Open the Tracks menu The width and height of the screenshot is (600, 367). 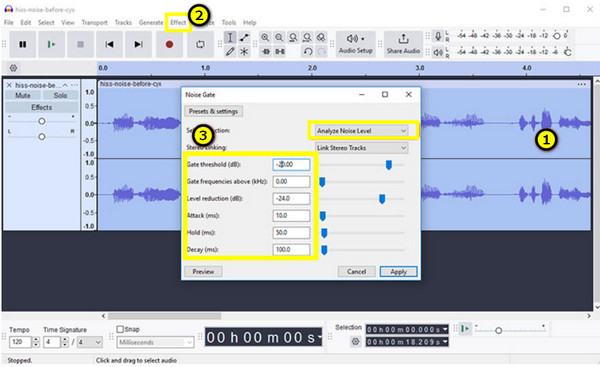click(x=123, y=23)
